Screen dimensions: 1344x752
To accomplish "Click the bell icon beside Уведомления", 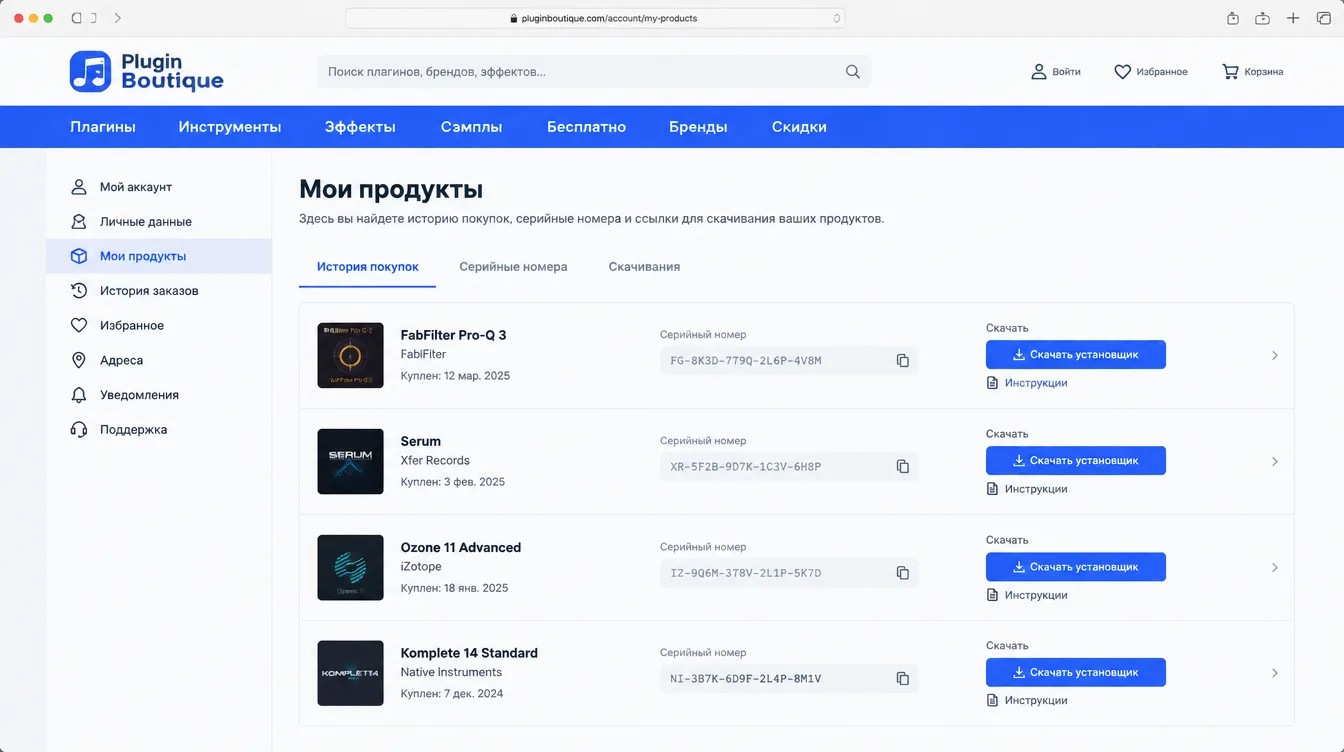I will (x=79, y=395).
